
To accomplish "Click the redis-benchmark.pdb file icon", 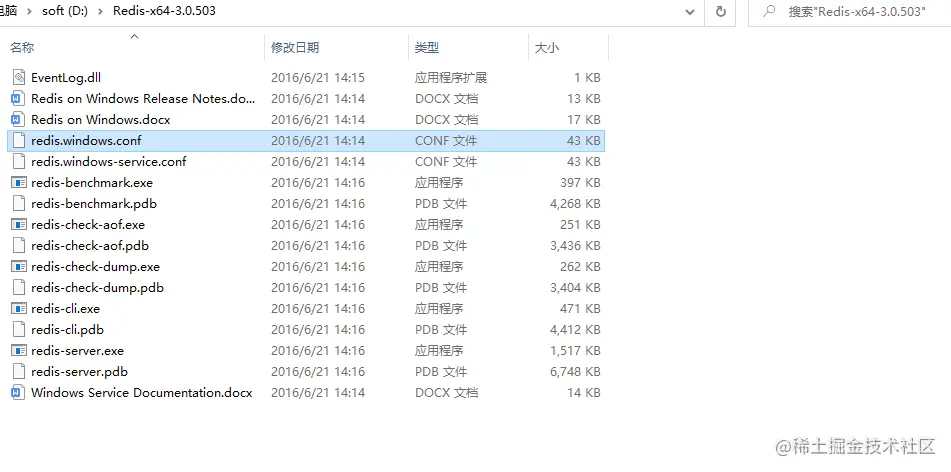I will [19, 204].
